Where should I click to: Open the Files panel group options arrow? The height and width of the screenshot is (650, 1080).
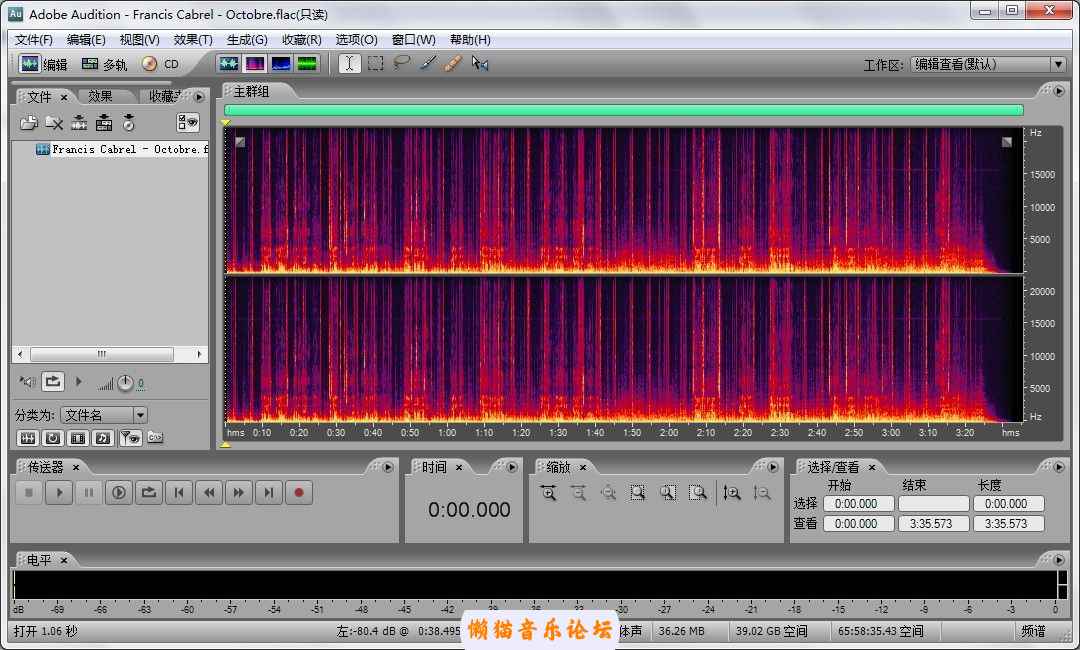coord(200,97)
